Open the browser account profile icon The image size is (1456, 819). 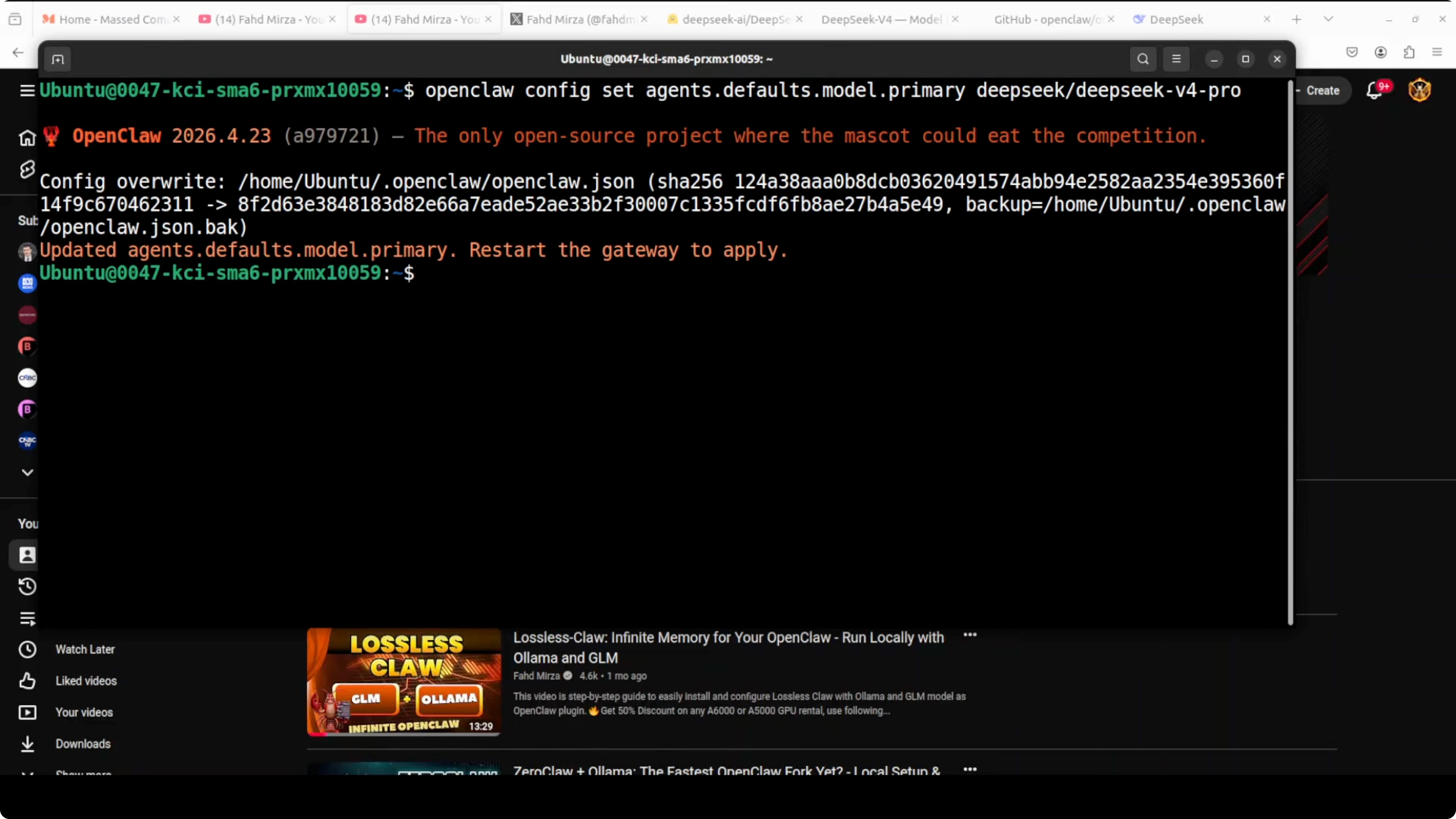tap(1380, 52)
